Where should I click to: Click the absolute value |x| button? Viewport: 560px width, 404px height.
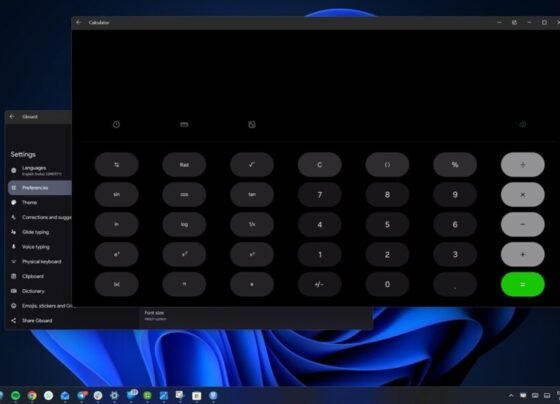[116, 284]
